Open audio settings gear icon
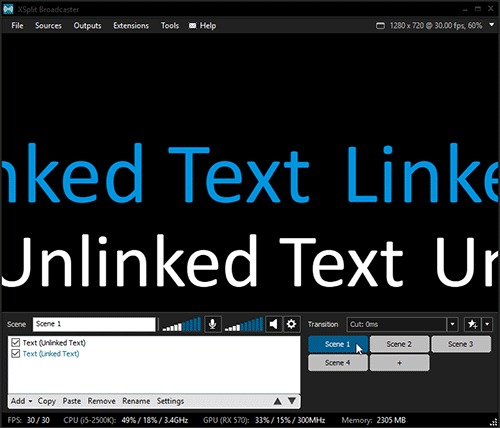500x428 pixels. tap(291, 324)
